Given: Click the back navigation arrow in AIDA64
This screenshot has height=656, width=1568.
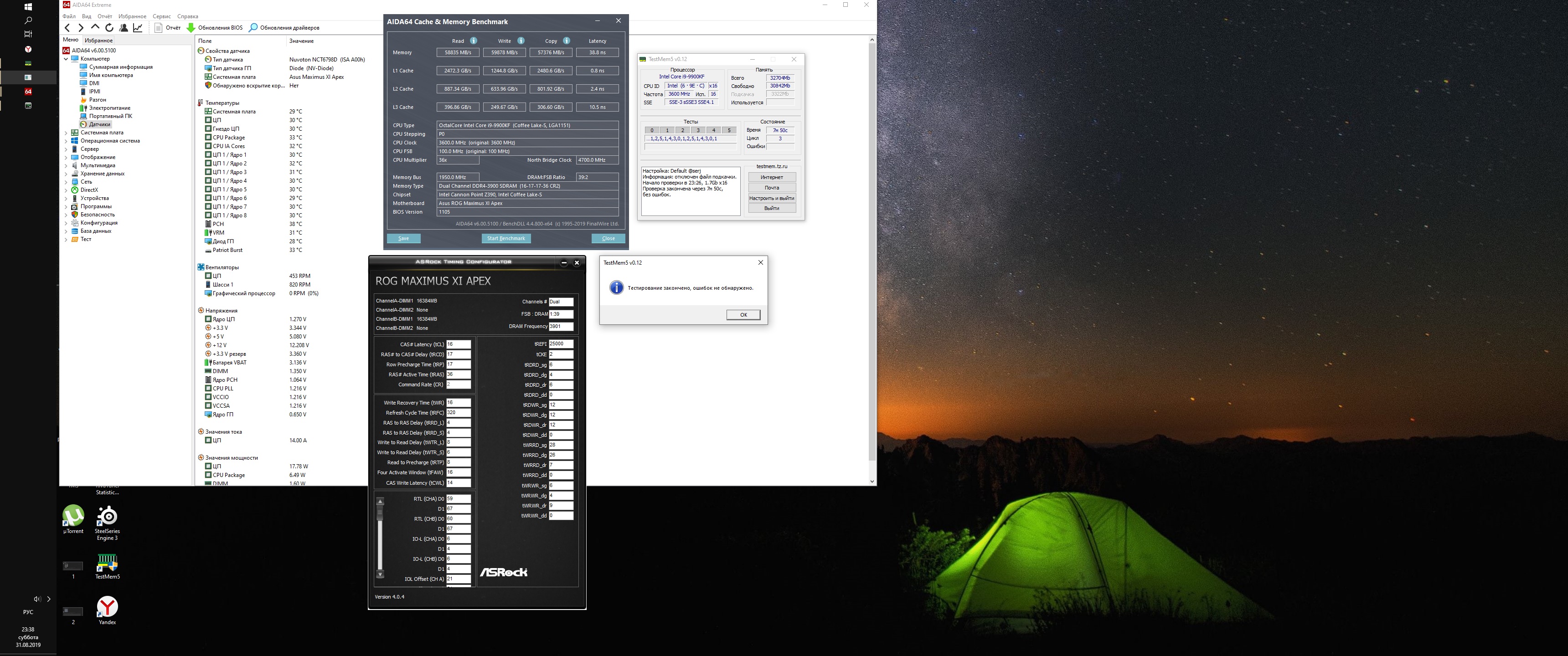Looking at the screenshot, I should point(67,27).
